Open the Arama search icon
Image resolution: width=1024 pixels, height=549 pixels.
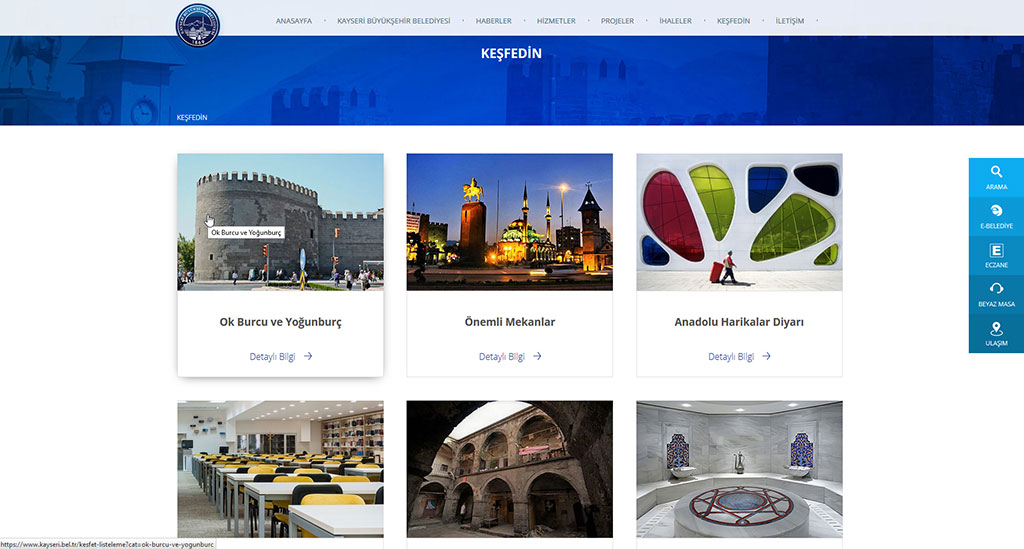(996, 172)
